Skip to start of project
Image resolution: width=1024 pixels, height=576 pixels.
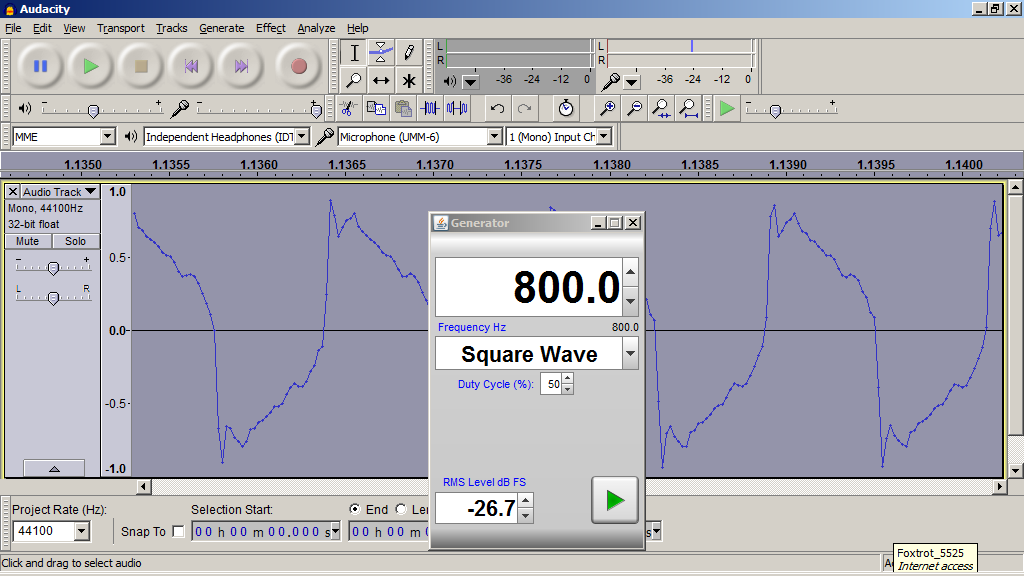coord(191,66)
